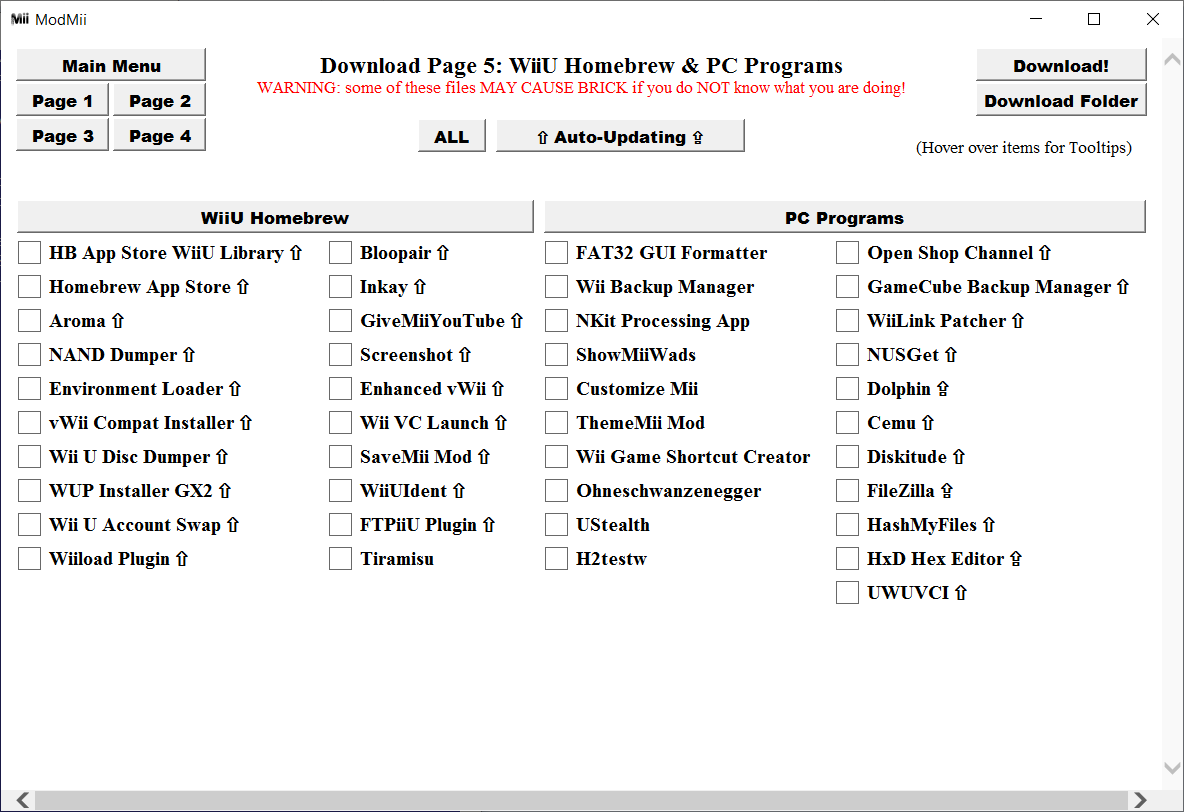The height and width of the screenshot is (812, 1184).
Task: Check the Dolphin emulator box
Action: pos(847,389)
